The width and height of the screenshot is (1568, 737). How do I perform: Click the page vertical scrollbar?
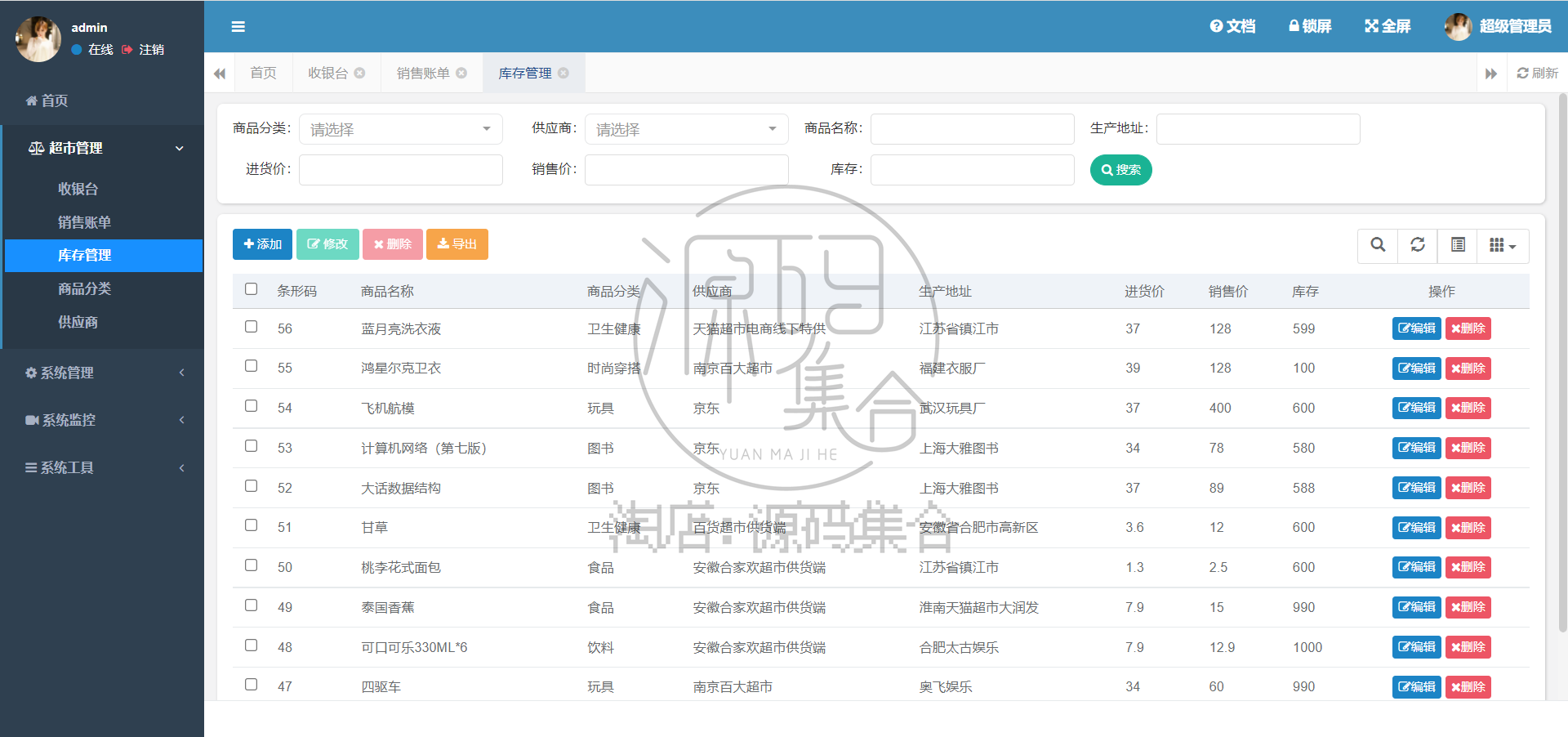coord(1562,364)
